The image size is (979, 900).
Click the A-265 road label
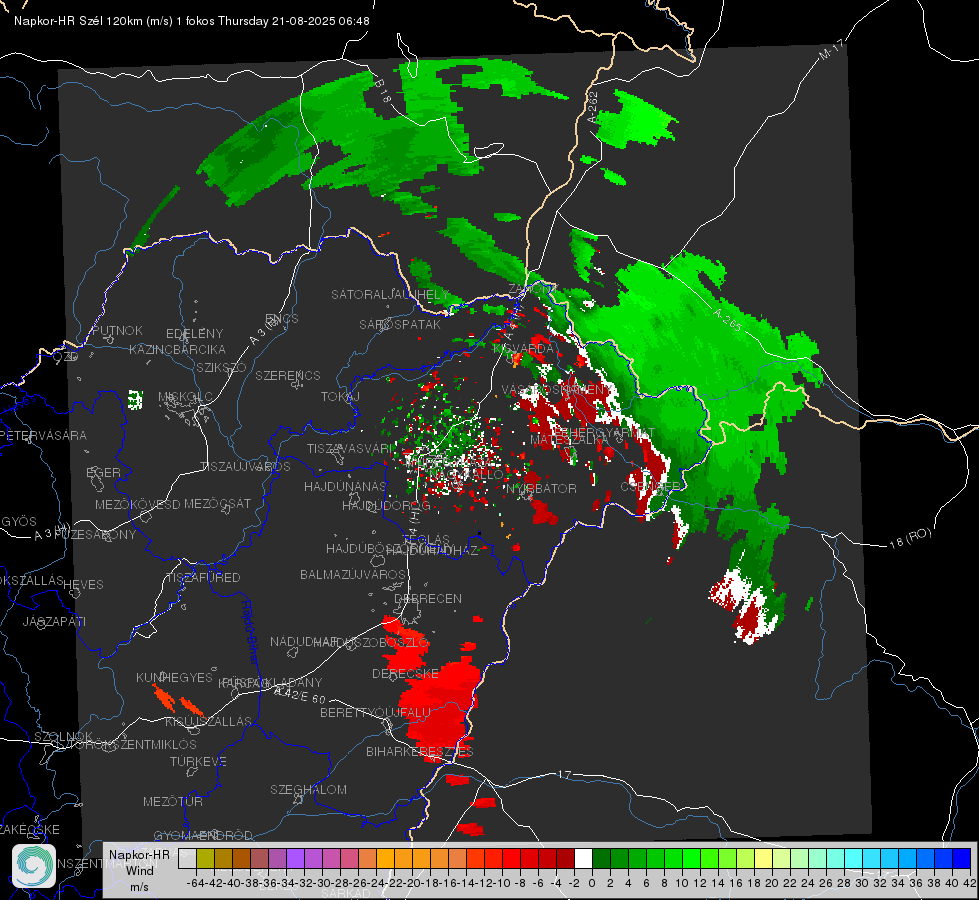[x=727, y=319]
